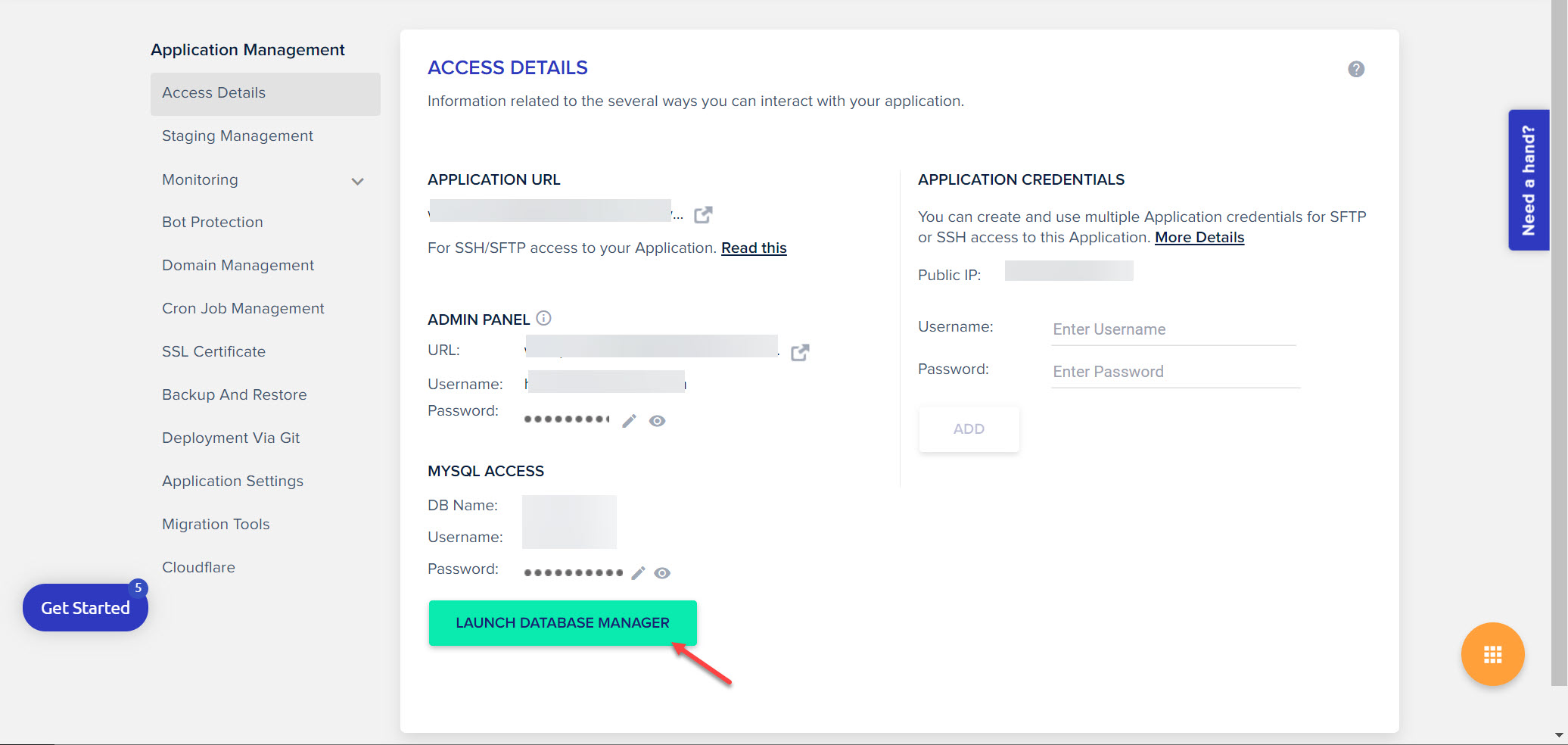Navigate to SSL Certificate

click(x=213, y=352)
